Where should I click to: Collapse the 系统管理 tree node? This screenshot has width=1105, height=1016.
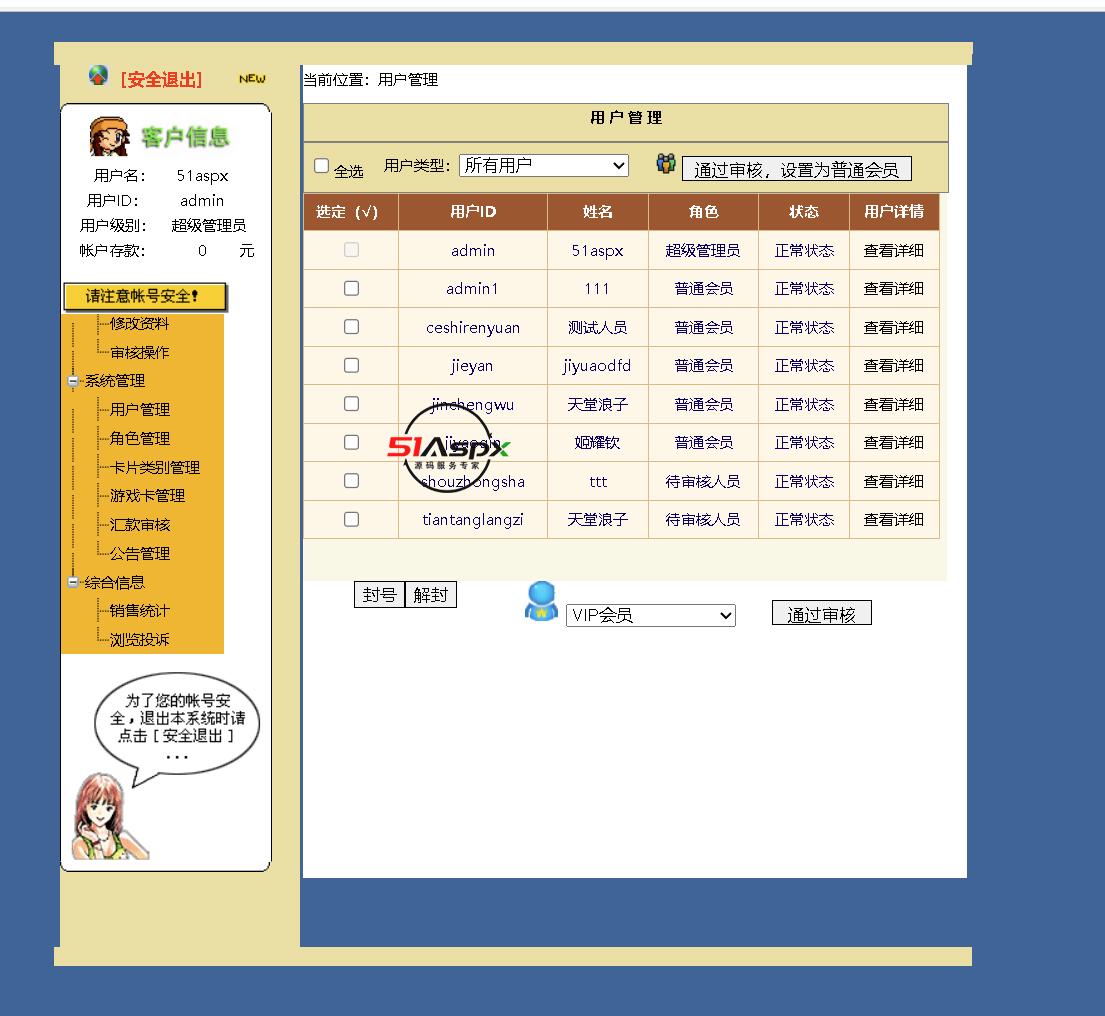73,381
